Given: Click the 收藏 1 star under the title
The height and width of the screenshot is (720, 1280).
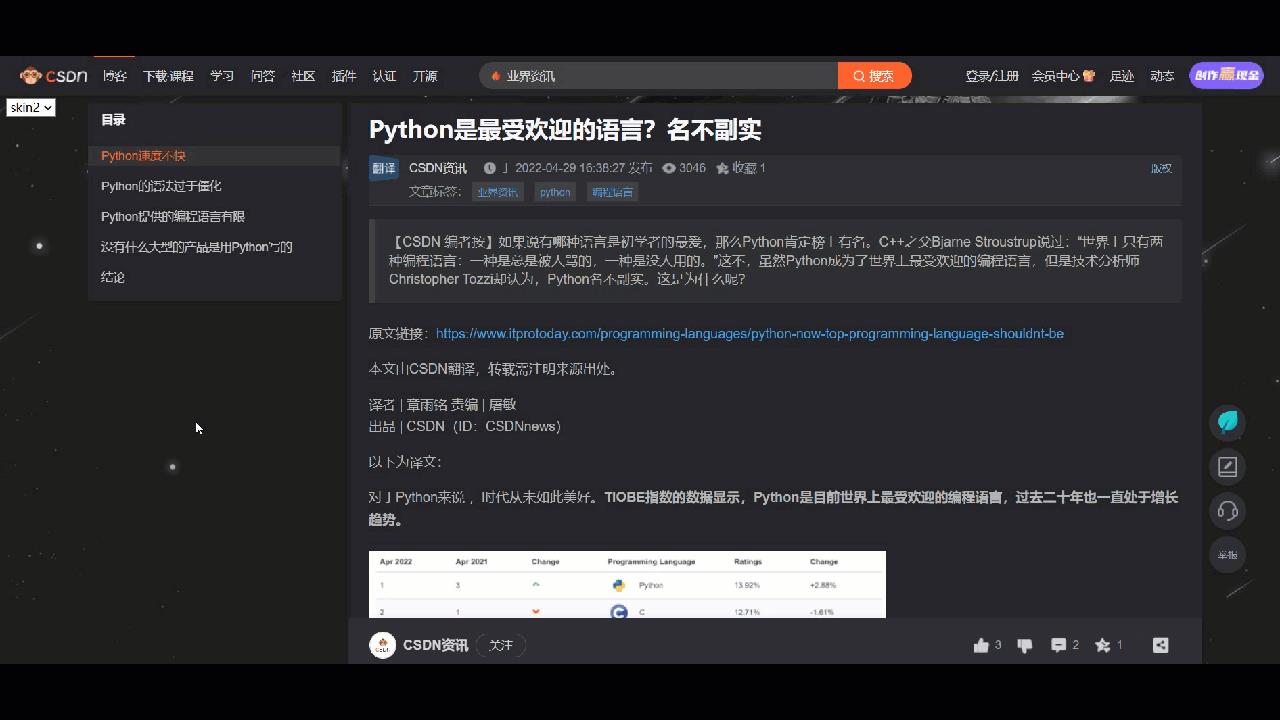Looking at the screenshot, I should click(x=741, y=168).
